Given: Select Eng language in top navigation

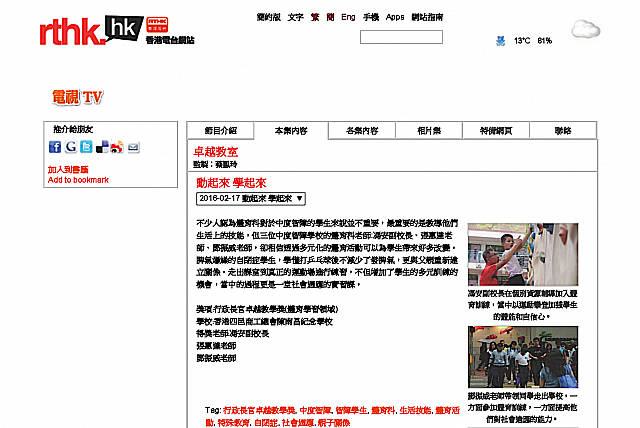Looking at the screenshot, I should click(348, 17).
